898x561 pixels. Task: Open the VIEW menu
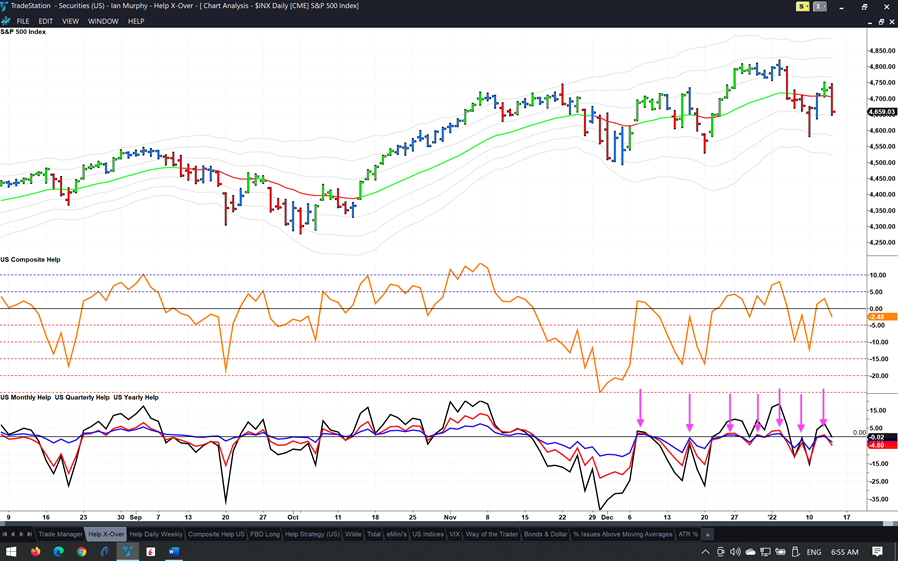click(x=70, y=21)
